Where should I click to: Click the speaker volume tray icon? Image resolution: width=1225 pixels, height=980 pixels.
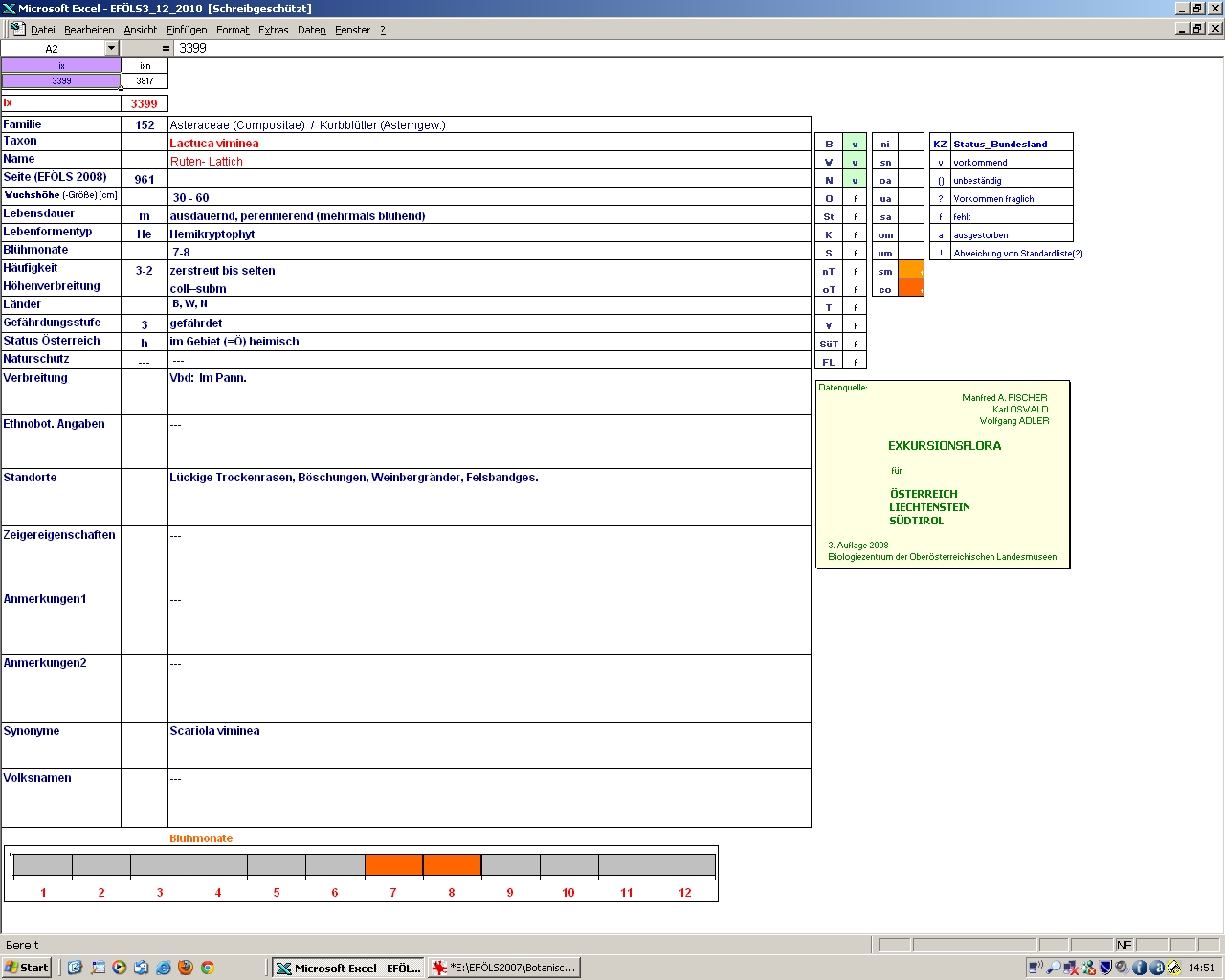click(x=1122, y=968)
